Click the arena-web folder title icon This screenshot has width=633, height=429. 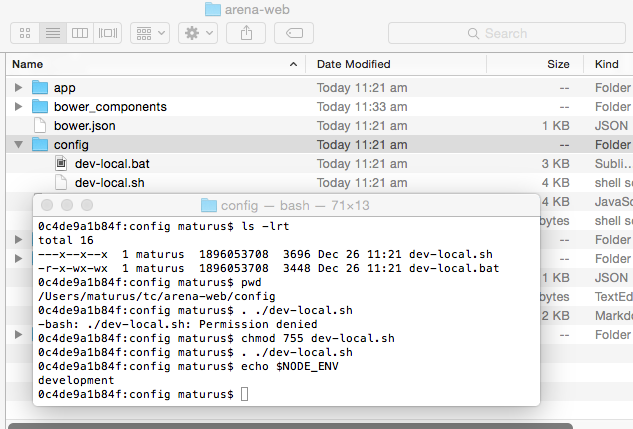(x=212, y=9)
